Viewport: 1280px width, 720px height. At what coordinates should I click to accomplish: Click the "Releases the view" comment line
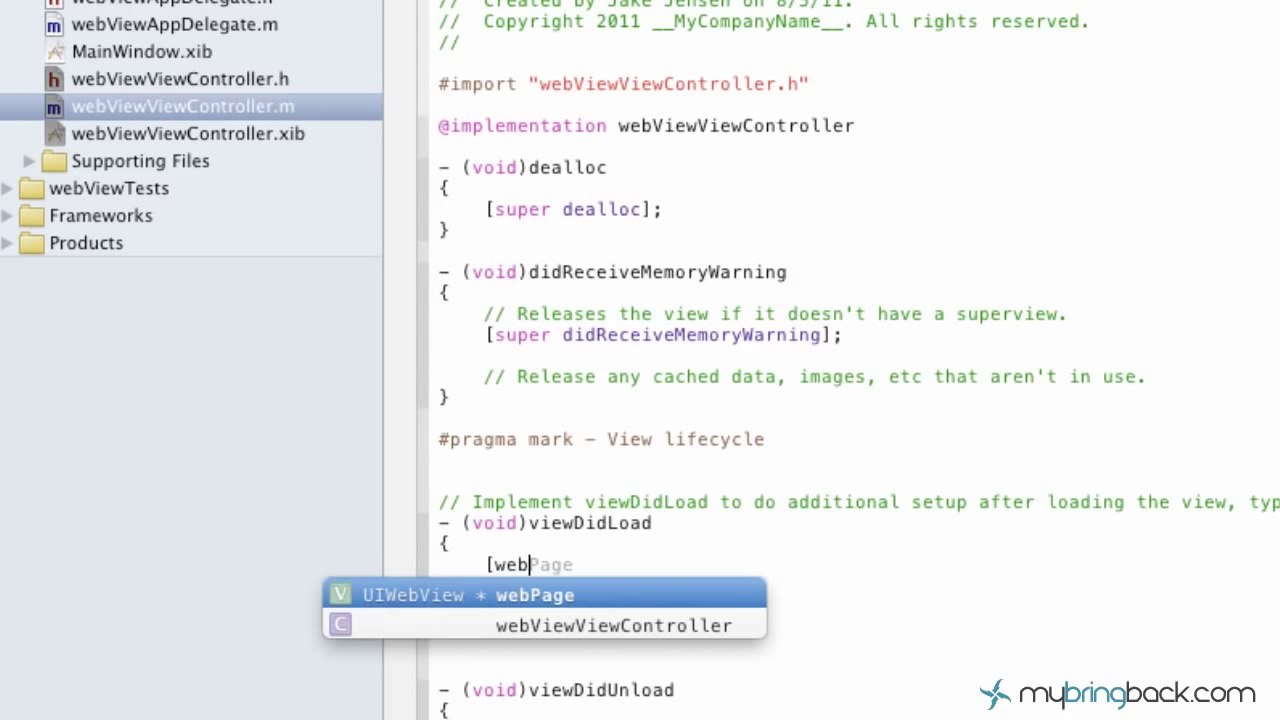[x=775, y=314]
